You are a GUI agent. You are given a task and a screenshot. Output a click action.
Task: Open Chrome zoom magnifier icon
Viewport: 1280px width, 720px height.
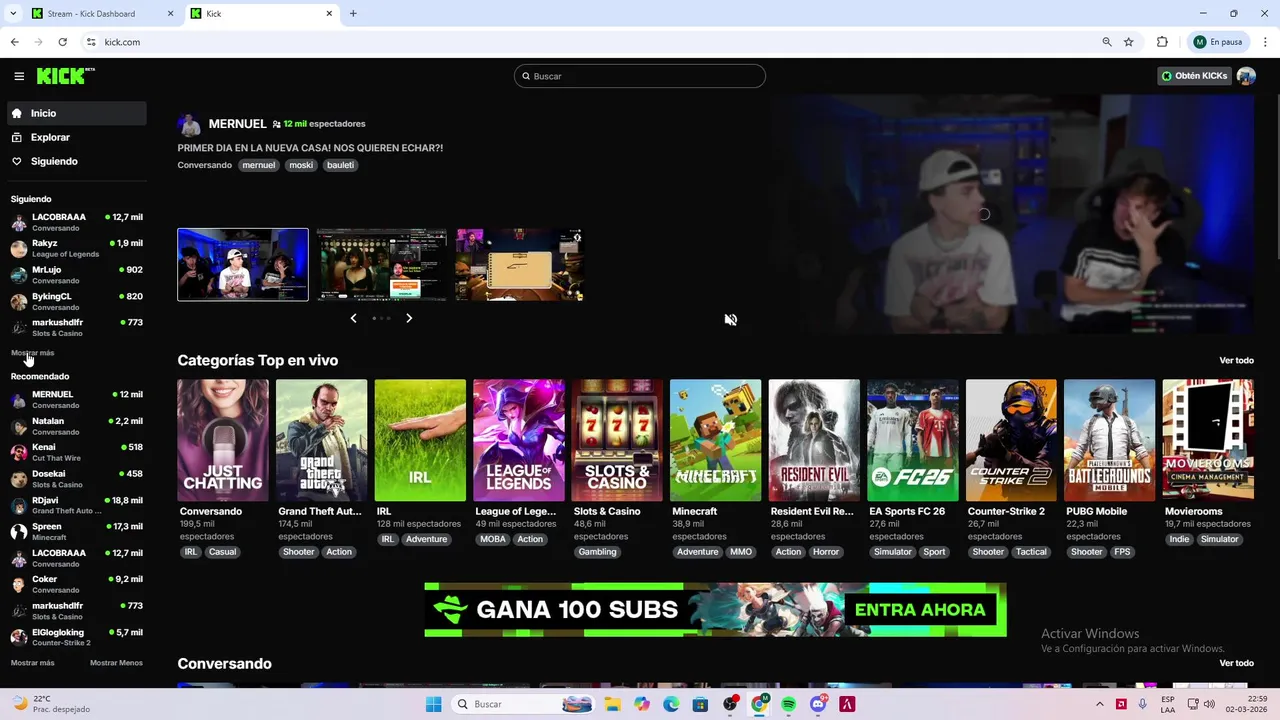click(x=1107, y=42)
